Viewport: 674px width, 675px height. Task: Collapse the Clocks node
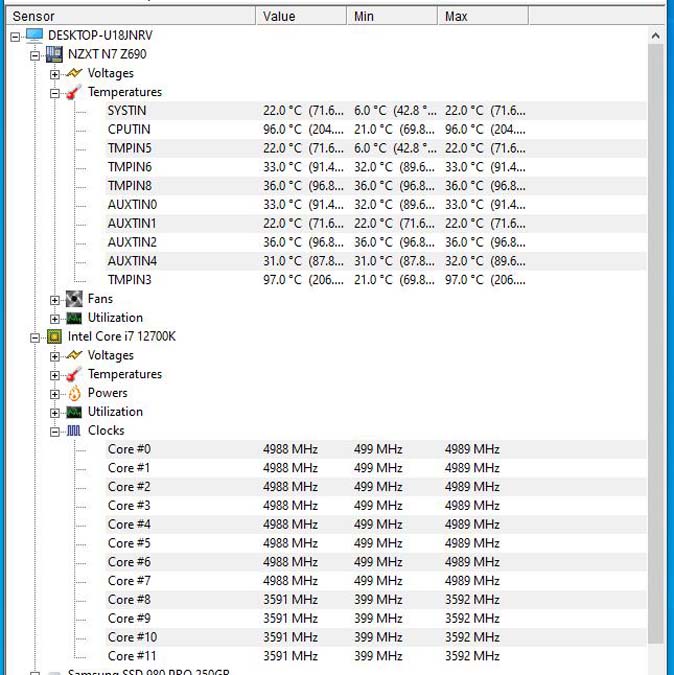tap(55, 432)
